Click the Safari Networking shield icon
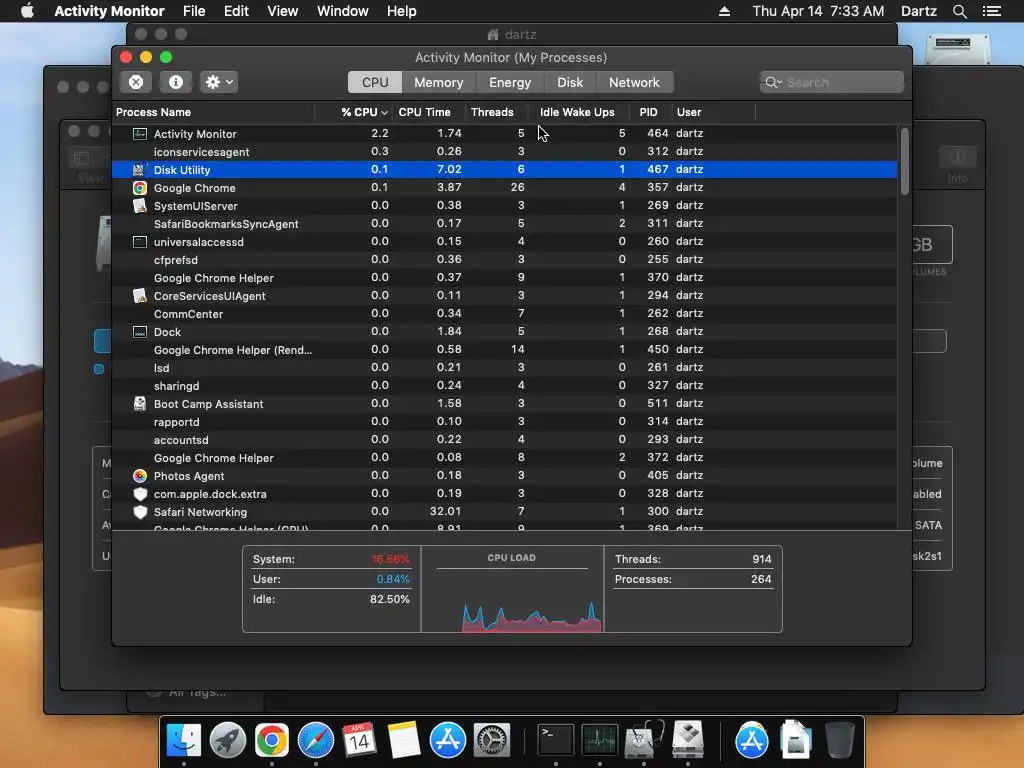This screenshot has height=768, width=1024. pyautogui.click(x=140, y=512)
